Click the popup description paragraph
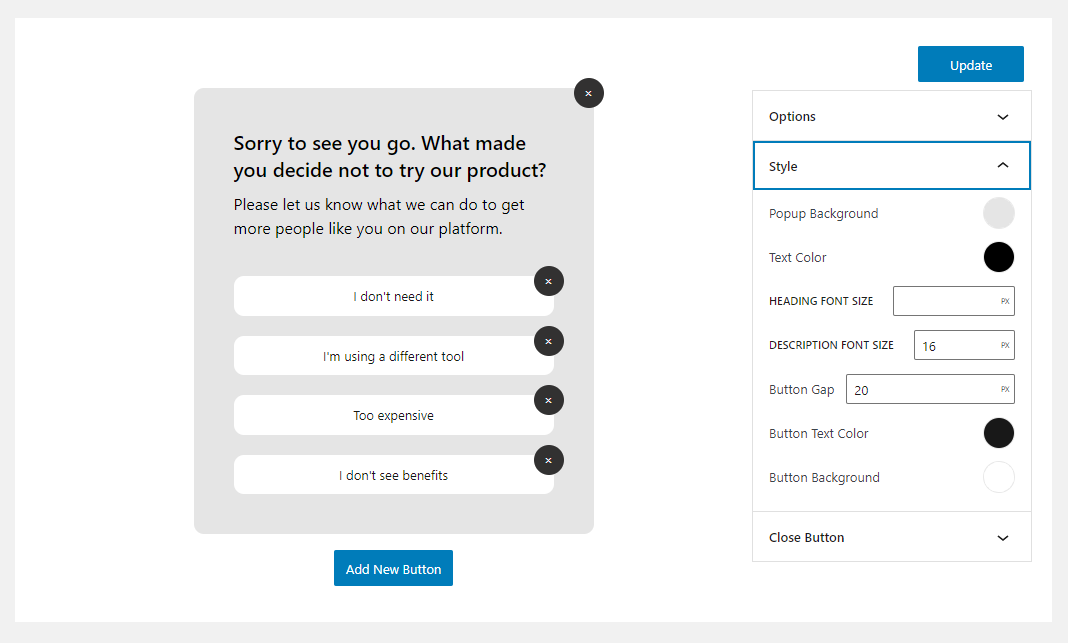 coord(379,217)
